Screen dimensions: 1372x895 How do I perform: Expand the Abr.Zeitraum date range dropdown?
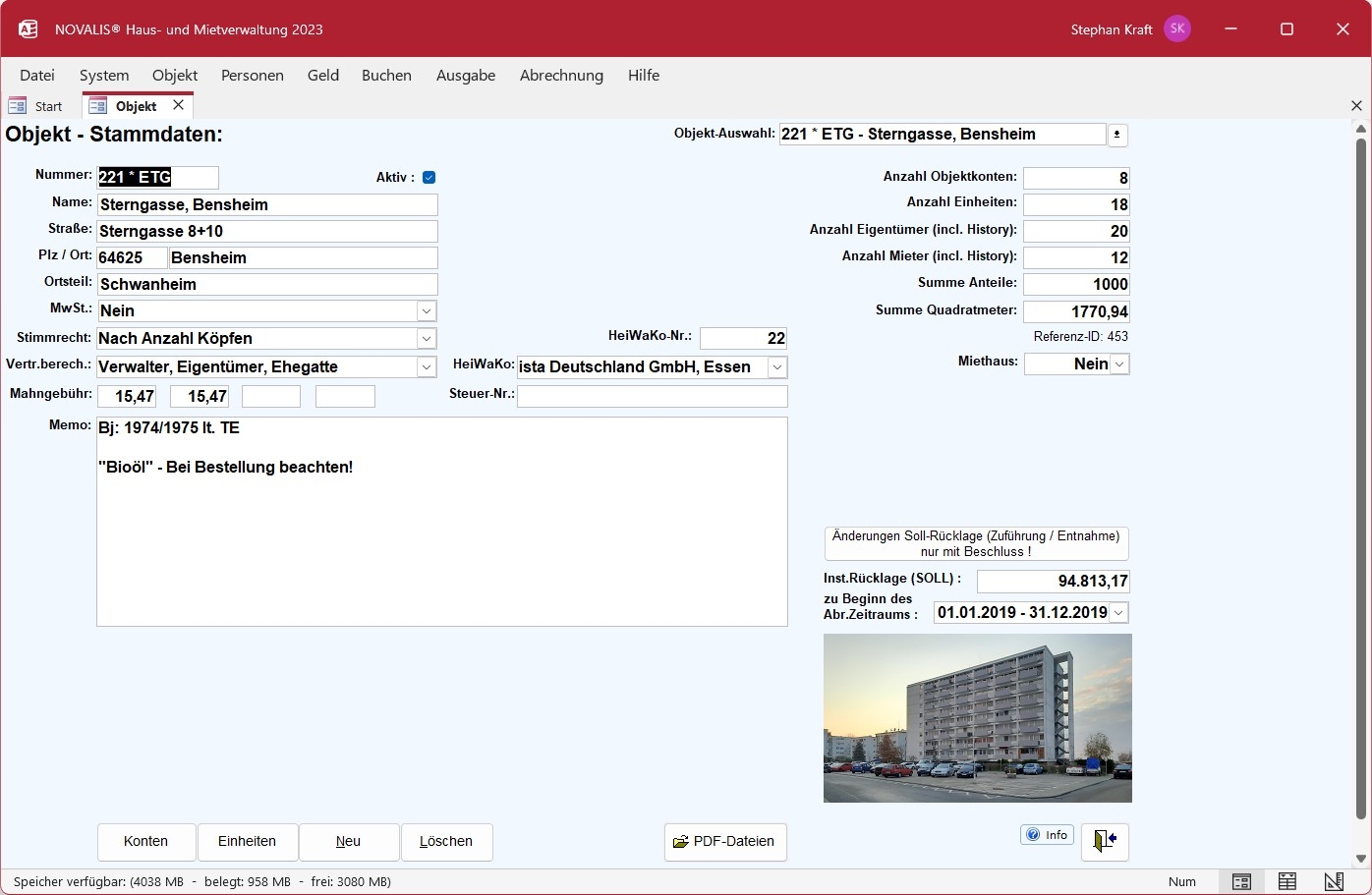(1119, 613)
